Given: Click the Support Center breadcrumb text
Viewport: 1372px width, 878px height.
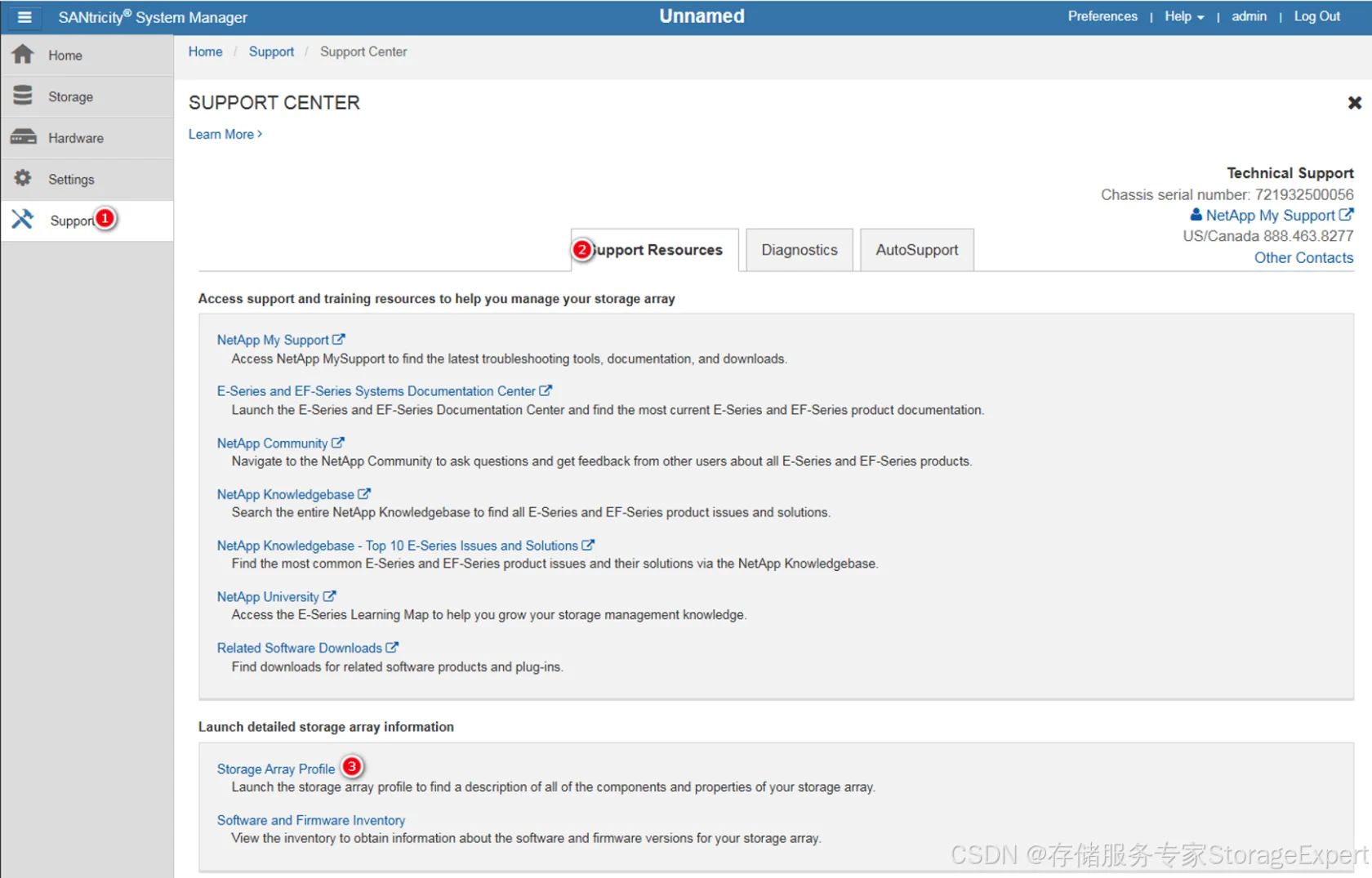Looking at the screenshot, I should tap(363, 51).
